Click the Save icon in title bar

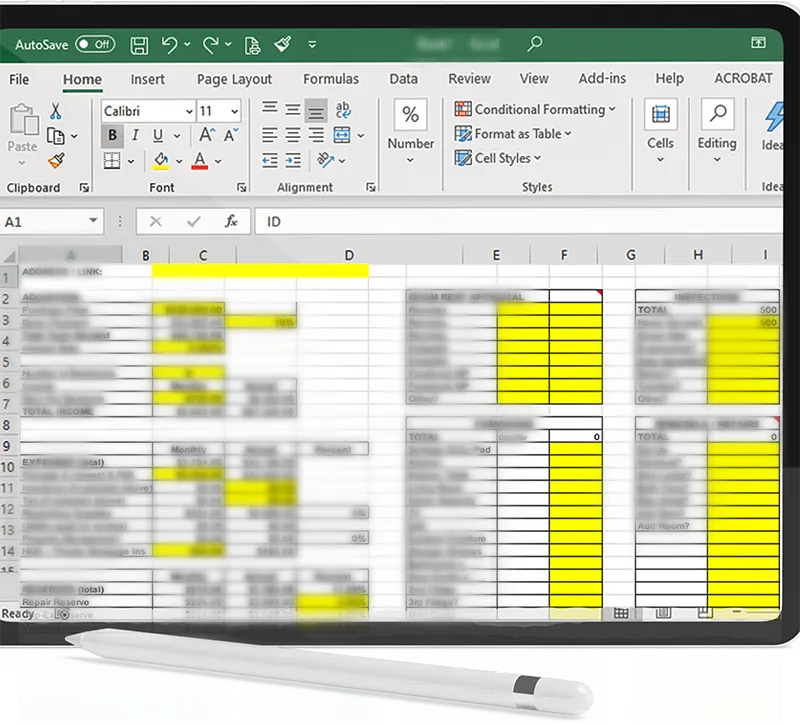[139, 45]
